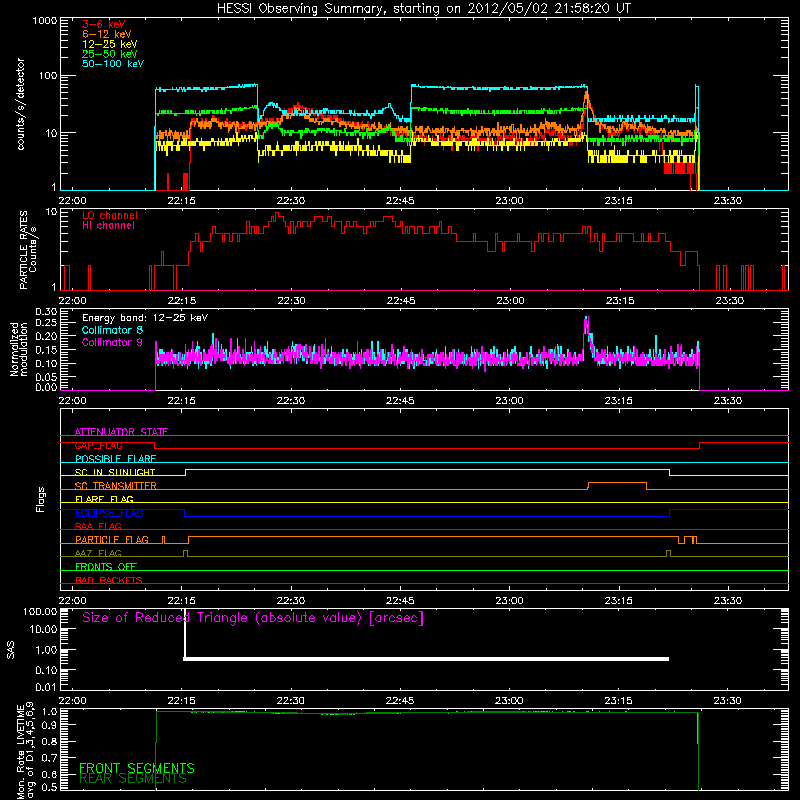Click the yellow 12-25 keV legend entry in the count-rate panel
The width and height of the screenshot is (800, 800).
(x=110, y=44)
